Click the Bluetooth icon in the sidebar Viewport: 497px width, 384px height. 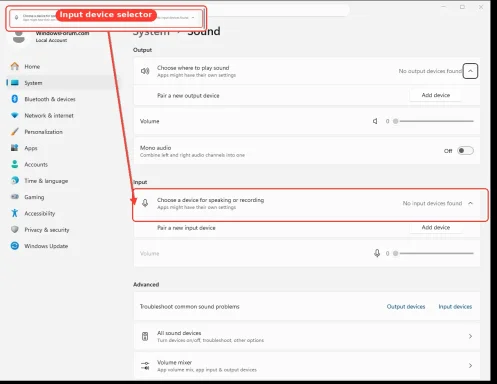pos(15,99)
